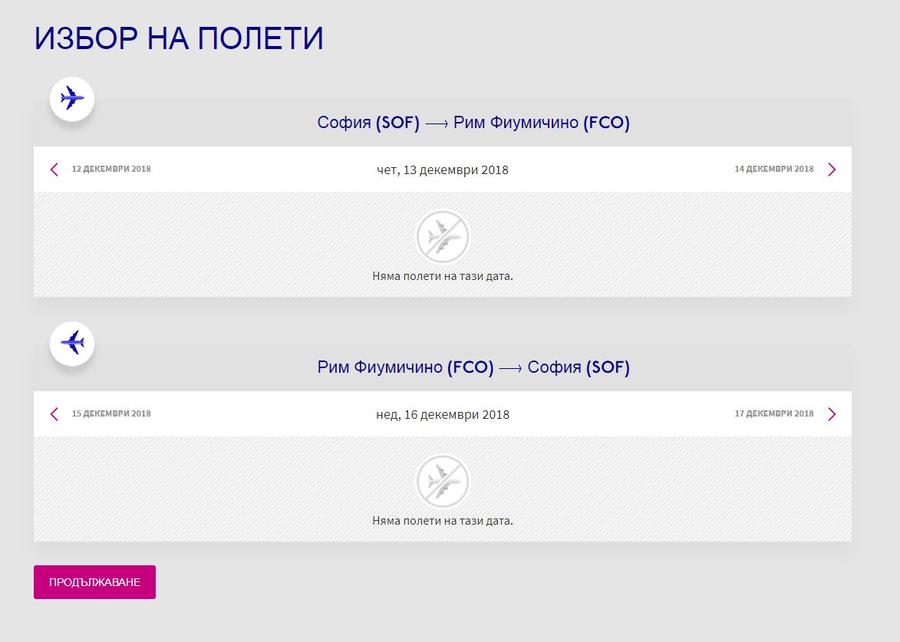Viewport: 900px width, 642px height.
Task: Select 12 декември 2018 date
Action: (x=111, y=169)
